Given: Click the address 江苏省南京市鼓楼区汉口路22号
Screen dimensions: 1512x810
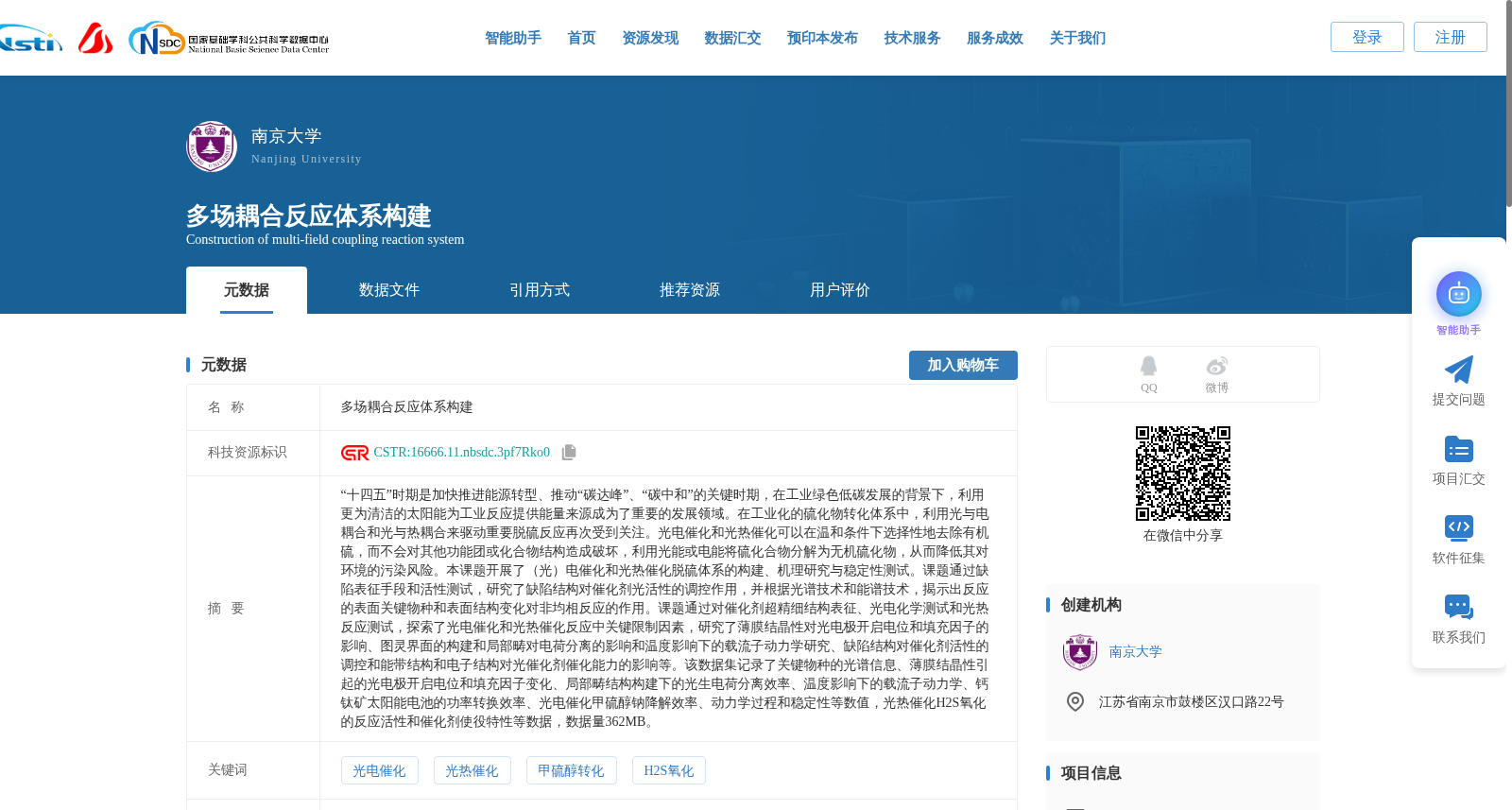Looking at the screenshot, I should (x=1191, y=702).
